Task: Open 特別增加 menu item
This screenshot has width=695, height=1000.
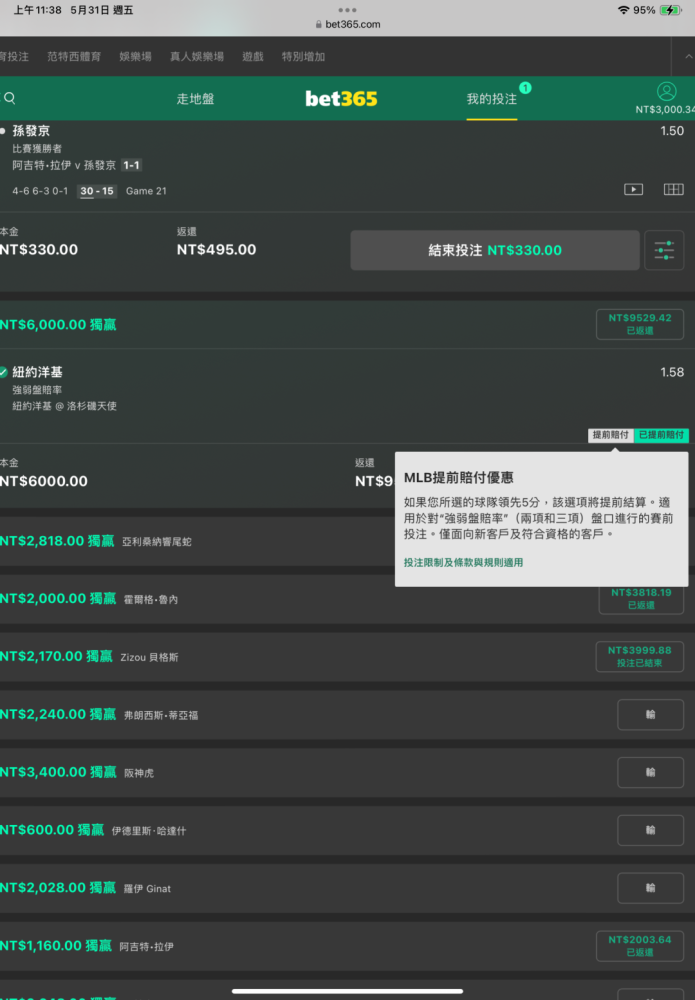Action: [304, 57]
